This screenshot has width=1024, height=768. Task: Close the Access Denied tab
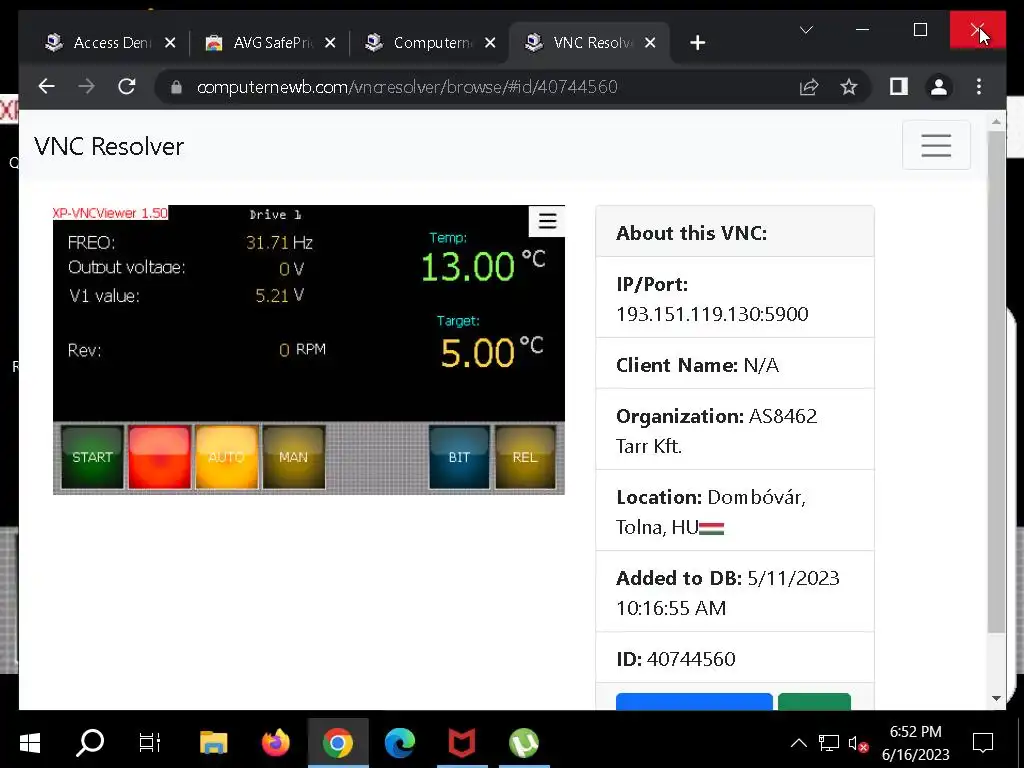tap(170, 43)
